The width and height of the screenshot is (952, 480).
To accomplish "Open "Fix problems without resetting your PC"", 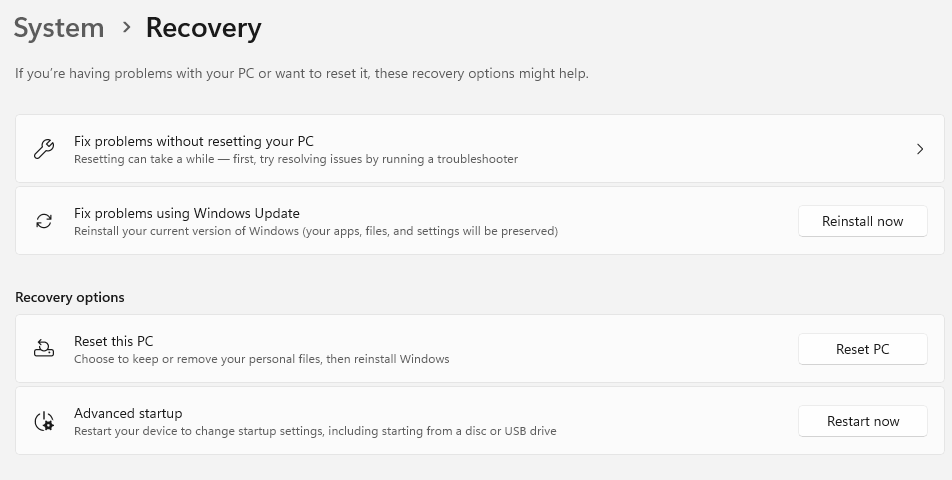I will coord(194,141).
